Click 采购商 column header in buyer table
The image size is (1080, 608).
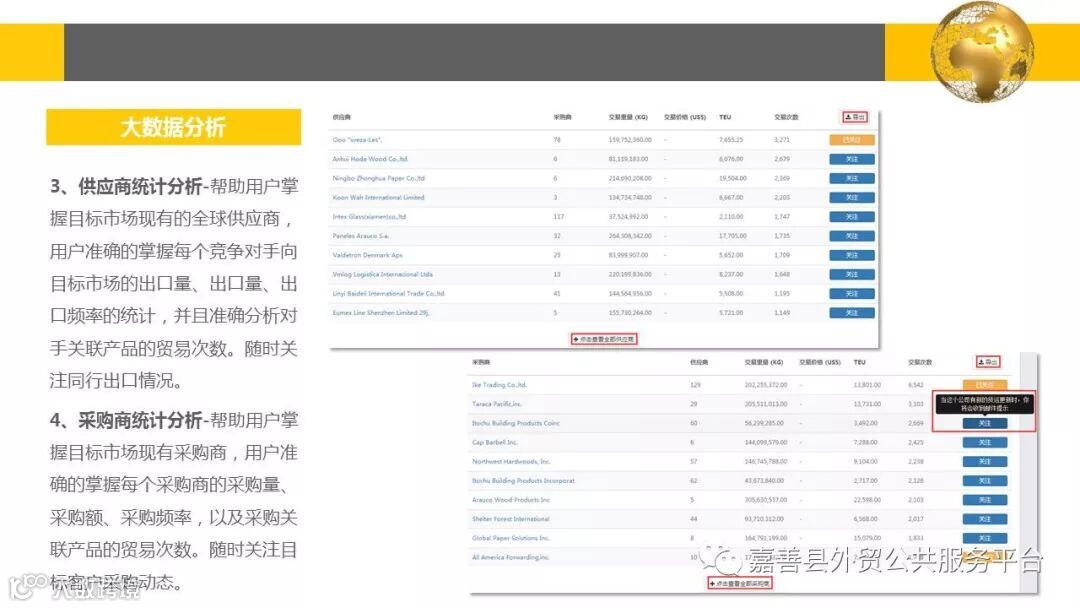tap(481, 362)
